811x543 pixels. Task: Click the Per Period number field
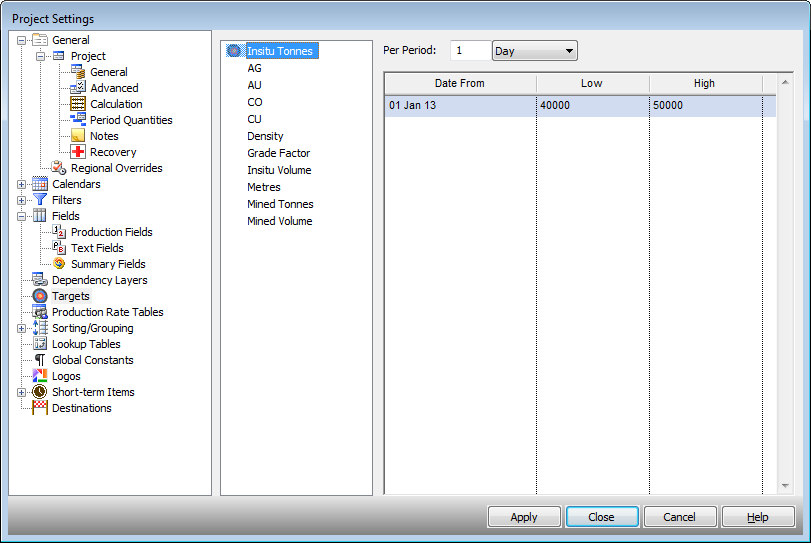[469, 51]
